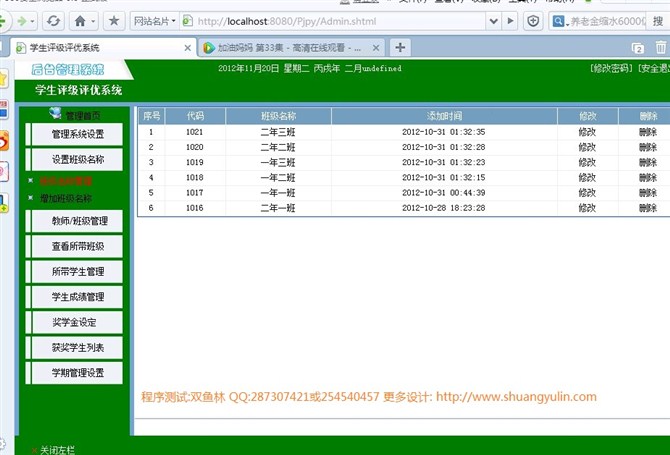This screenshot has width=670, height=455.
Task: Click the 搜 search button
Action: point(658,21)
